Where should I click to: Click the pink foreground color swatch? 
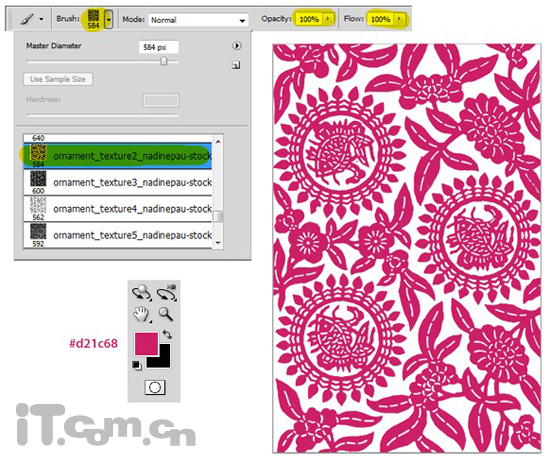[x=146, y=344]
